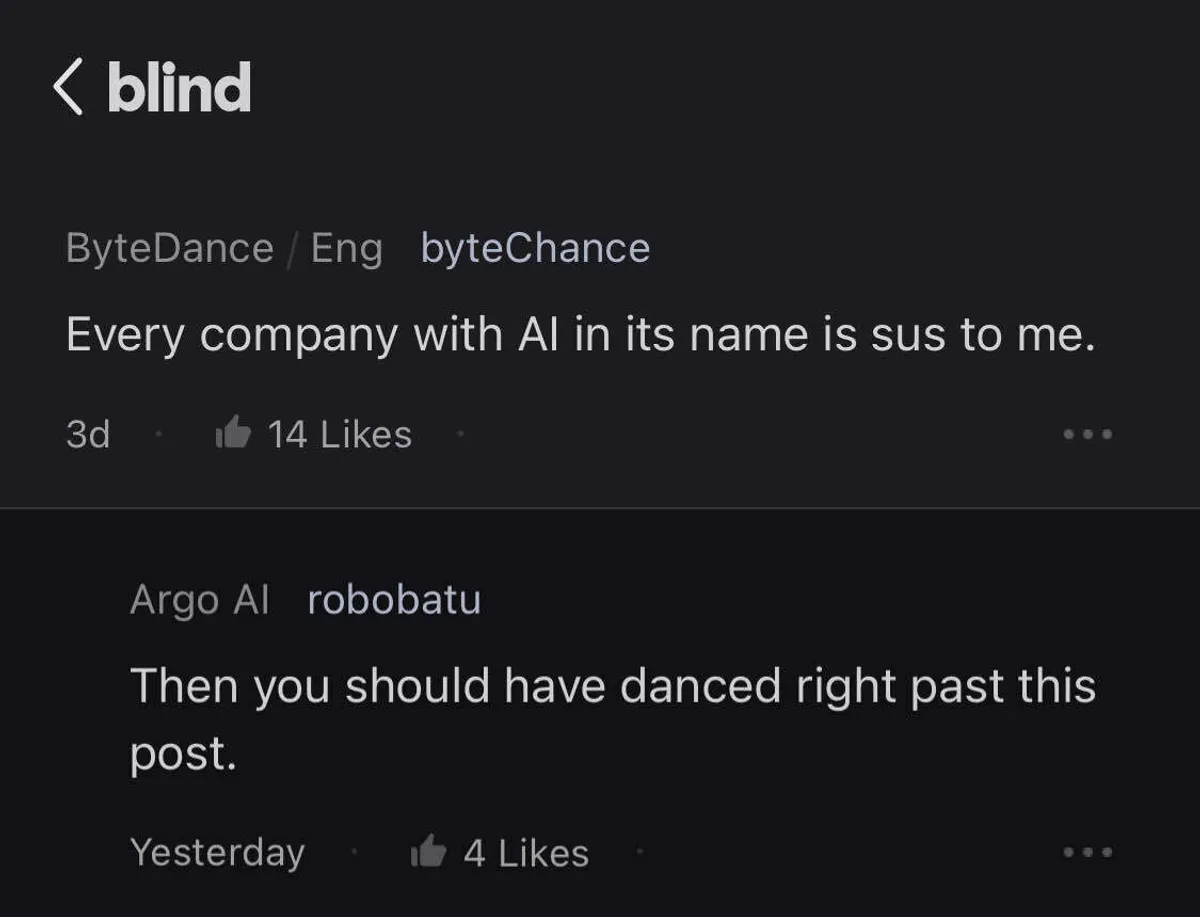Like robobatu's reply with thumbs-up icon
Viewport: 1200px width, 917px height.
coord(428,853)
